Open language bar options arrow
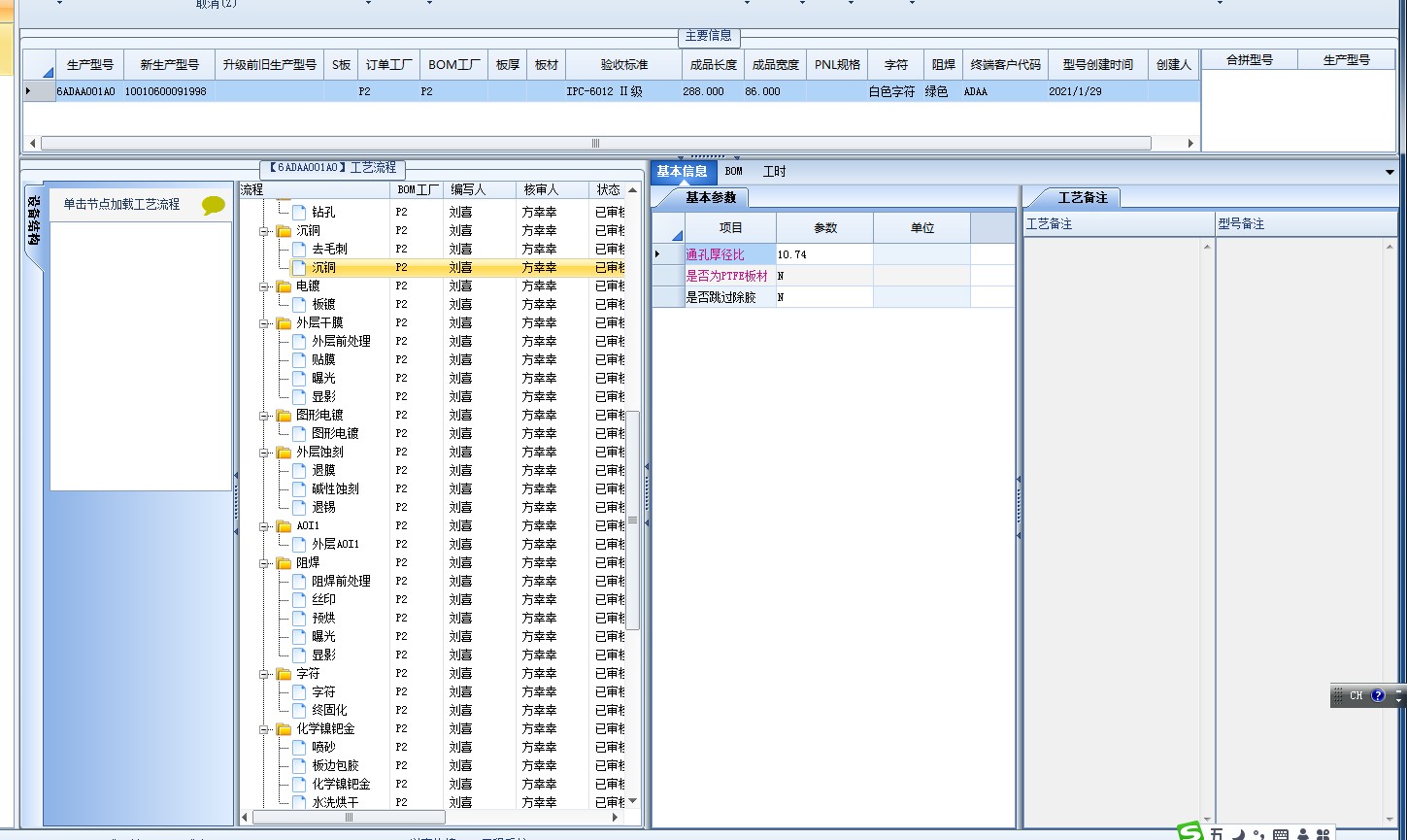The width and height of the screenshot is (1407, 840). coord(1398,699)
